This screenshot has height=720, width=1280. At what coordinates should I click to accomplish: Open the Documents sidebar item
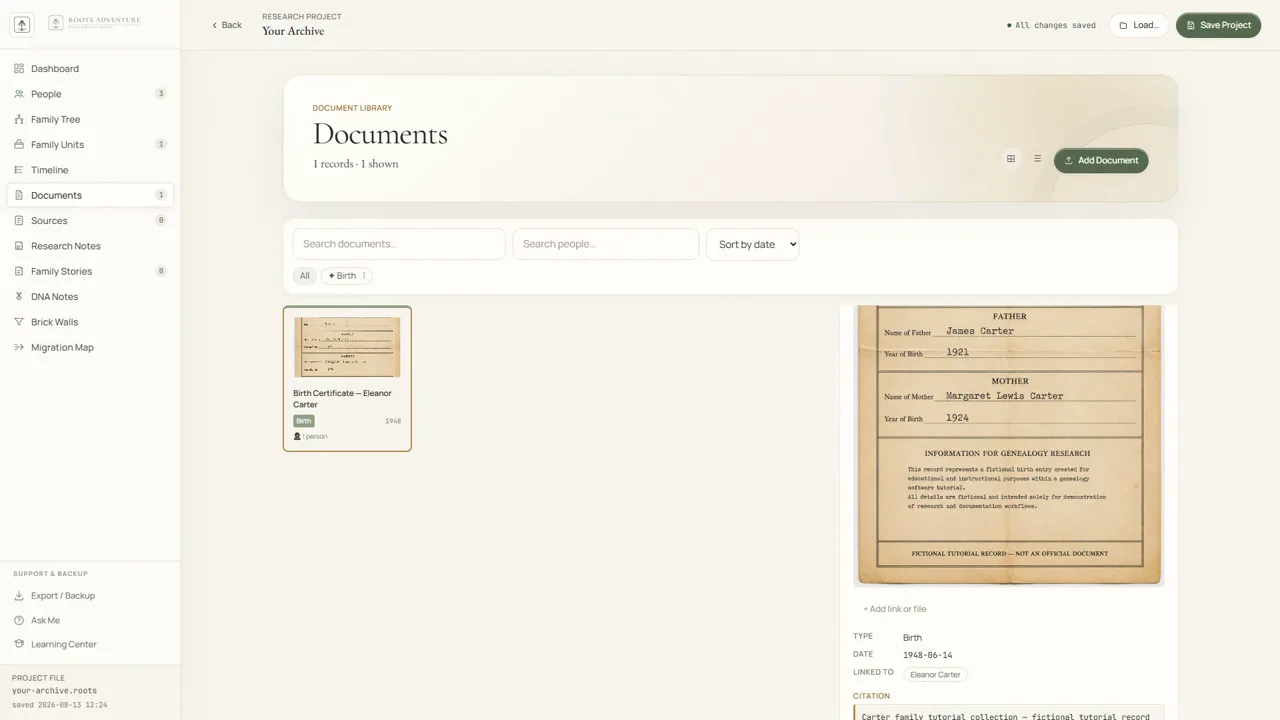[90, 195]
